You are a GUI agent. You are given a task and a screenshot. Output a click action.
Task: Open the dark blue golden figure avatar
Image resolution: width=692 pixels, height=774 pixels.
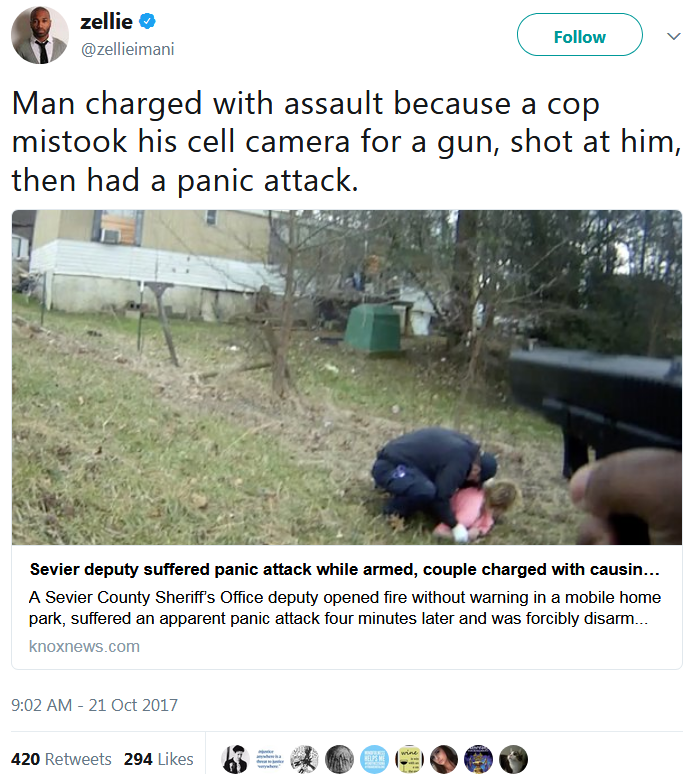(478, 759)
